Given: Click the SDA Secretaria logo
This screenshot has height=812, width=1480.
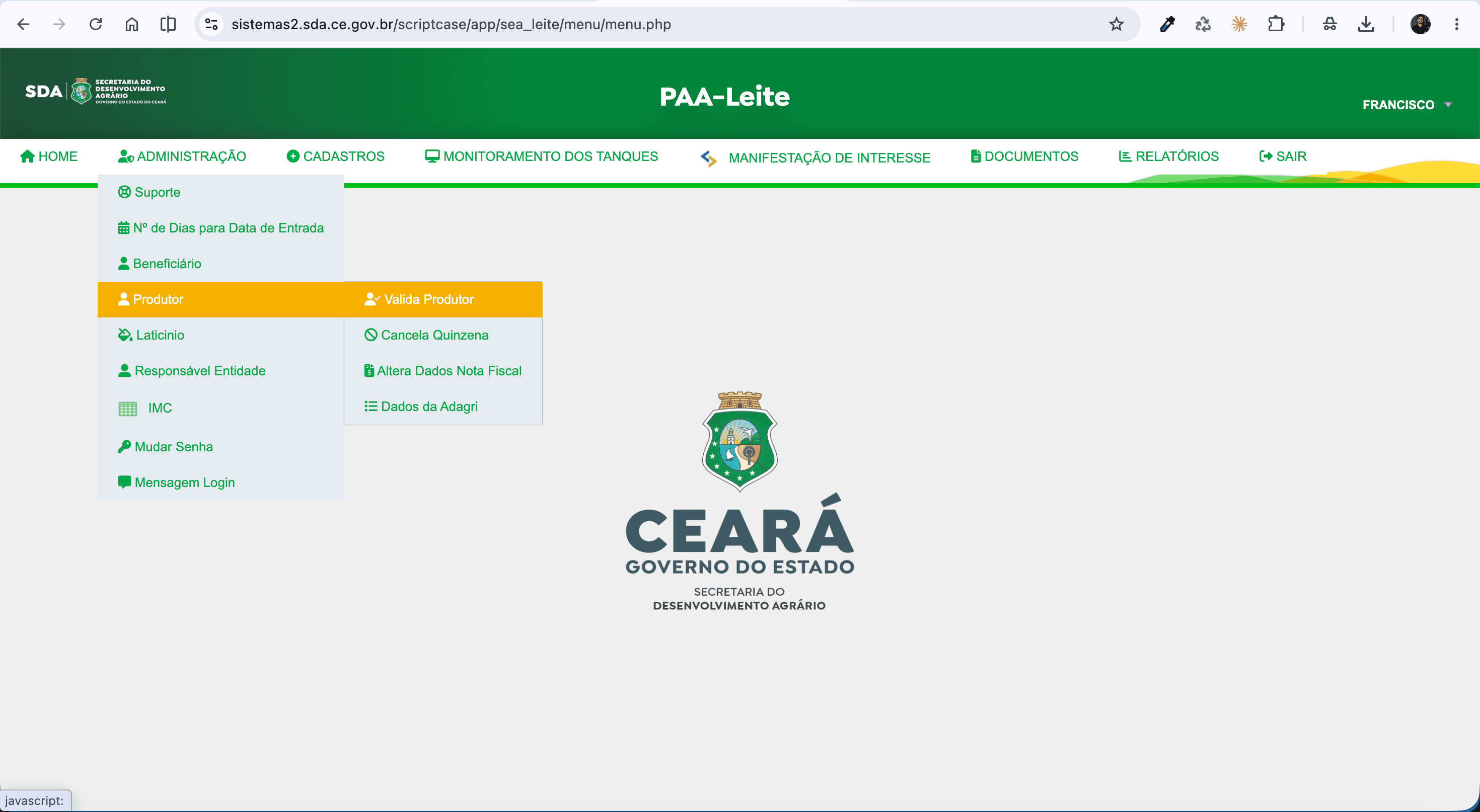Looking at the screenshot, I should pos(95,91).
